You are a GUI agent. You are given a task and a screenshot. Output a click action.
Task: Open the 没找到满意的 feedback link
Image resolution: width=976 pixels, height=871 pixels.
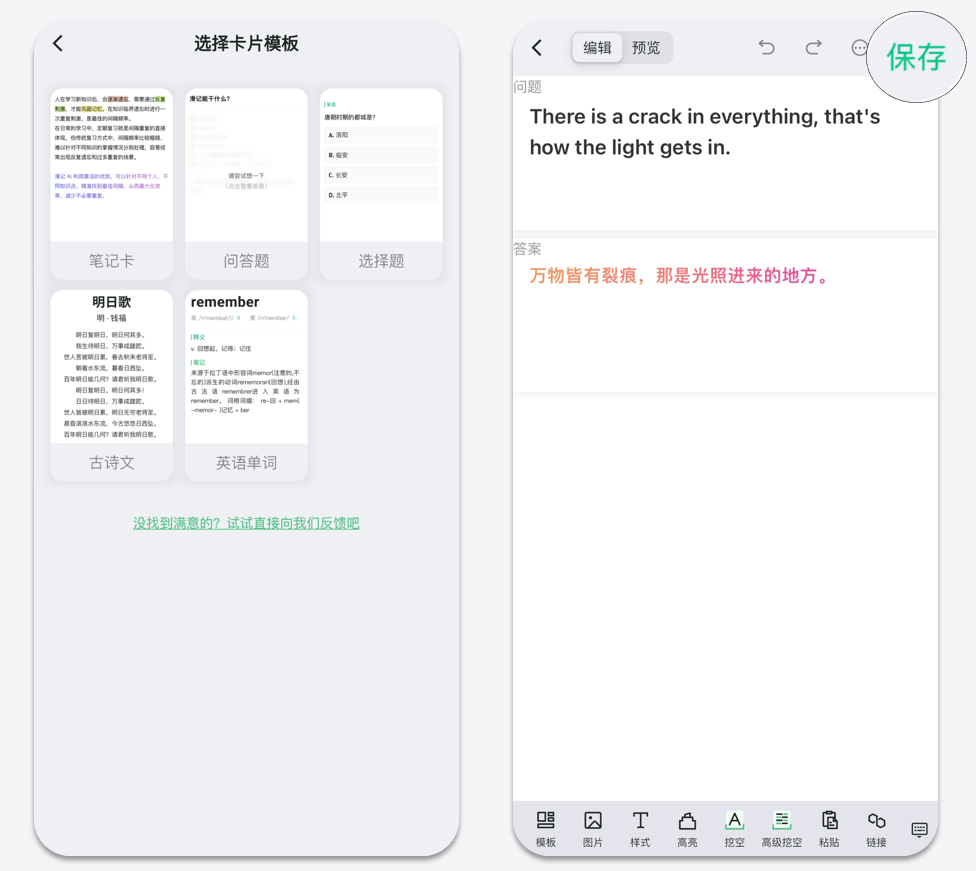click(x=246, y=523)
